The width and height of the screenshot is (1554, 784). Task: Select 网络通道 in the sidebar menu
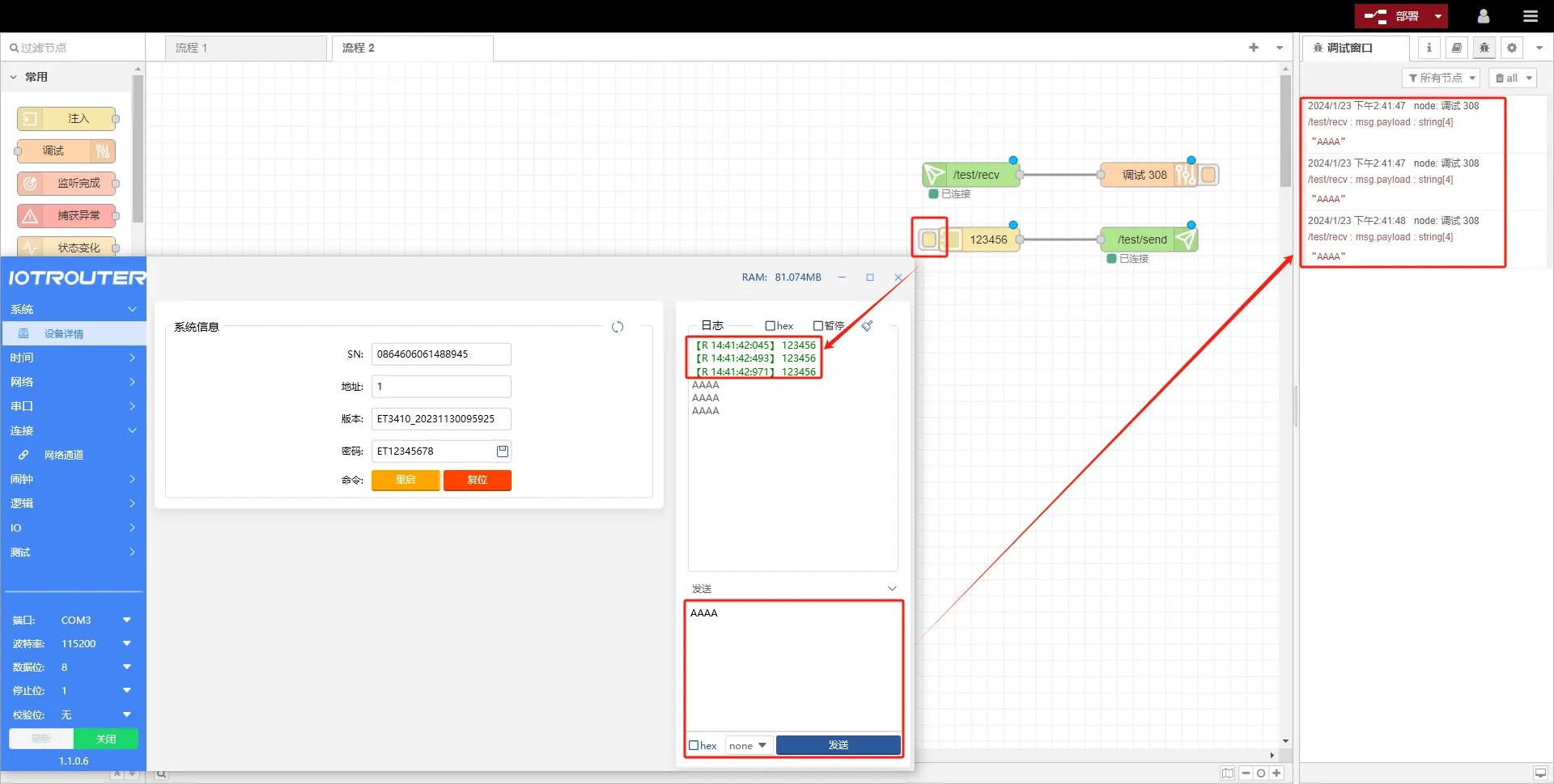(x=64, y=455)
